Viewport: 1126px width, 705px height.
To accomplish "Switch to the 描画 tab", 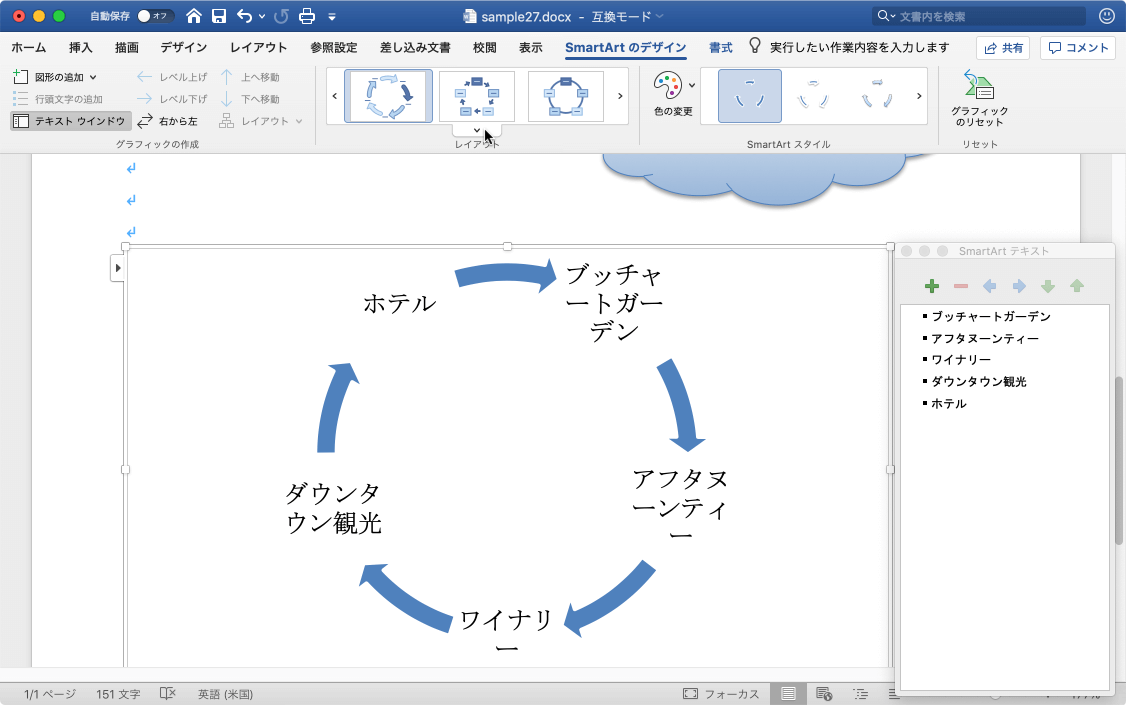I will 126,47.
